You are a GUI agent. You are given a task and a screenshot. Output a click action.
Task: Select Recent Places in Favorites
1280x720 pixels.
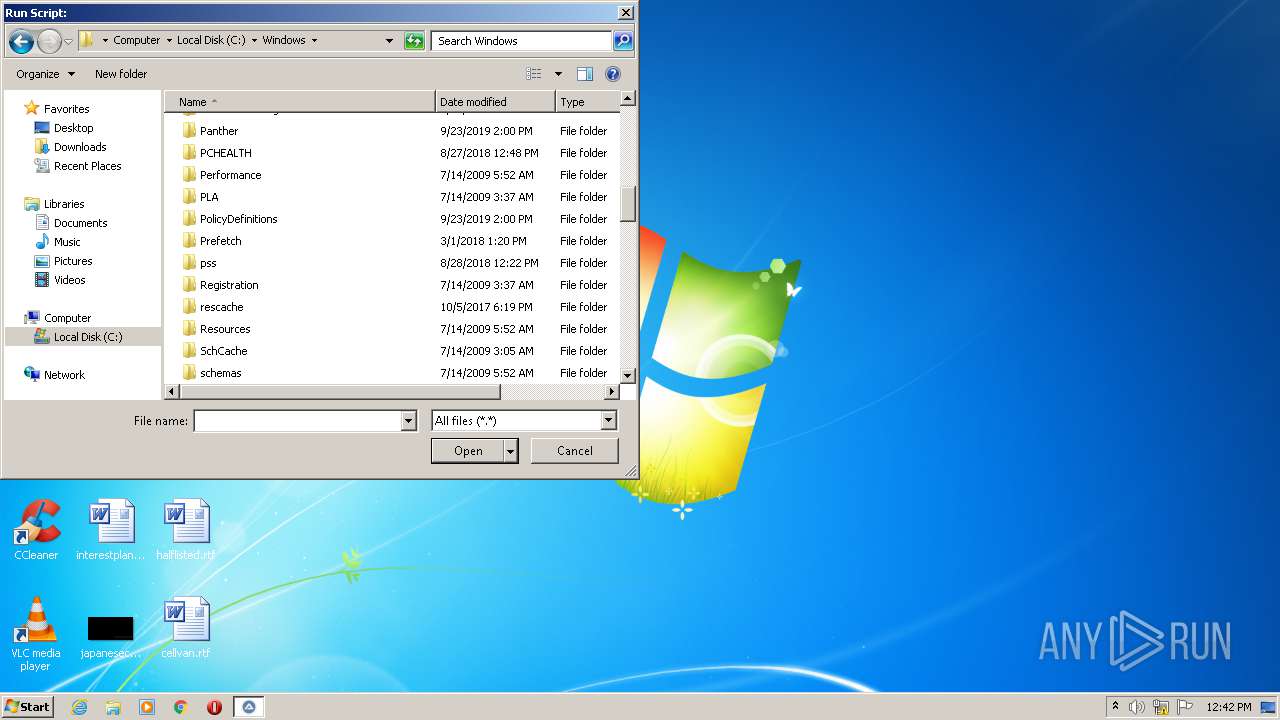pos(87,166)
